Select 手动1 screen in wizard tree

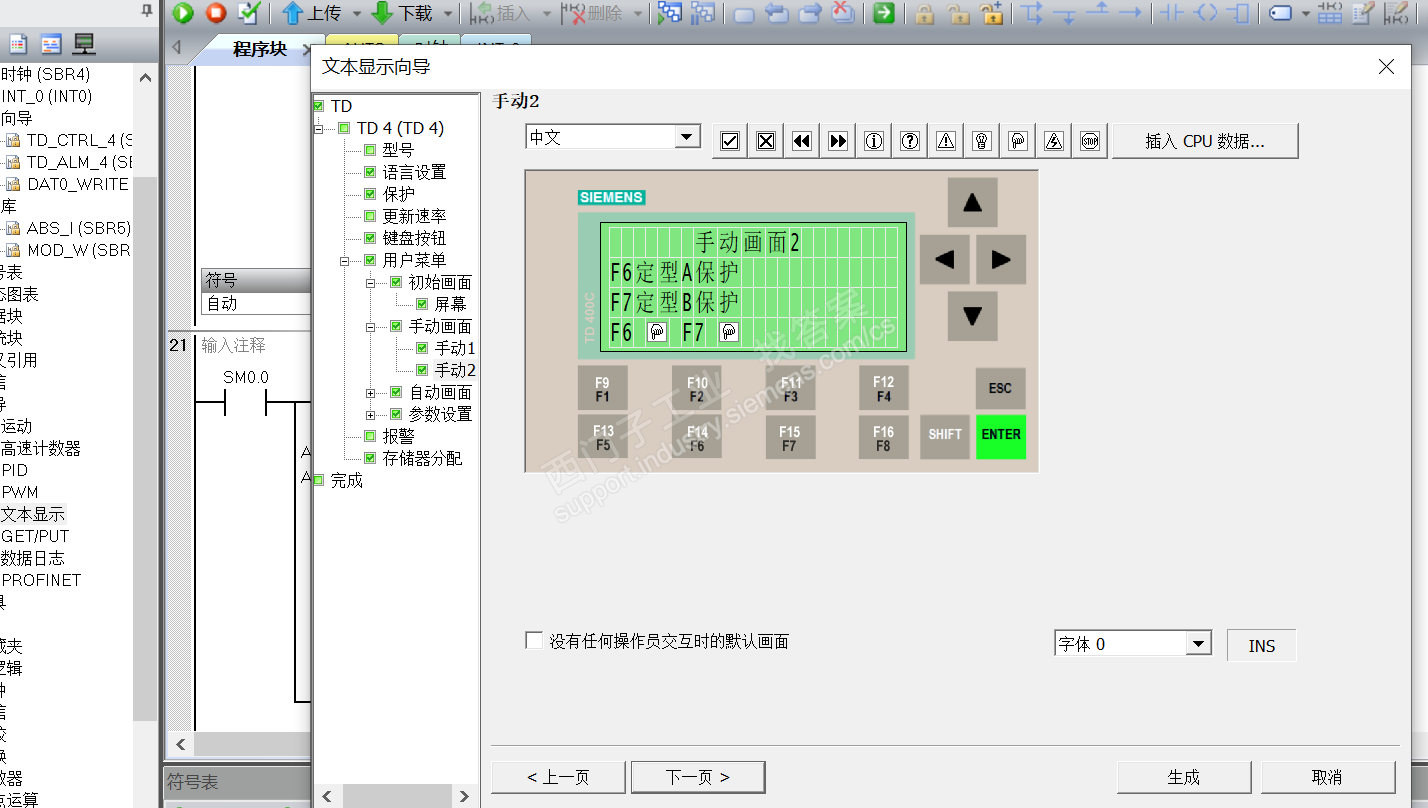pos(455,348)
